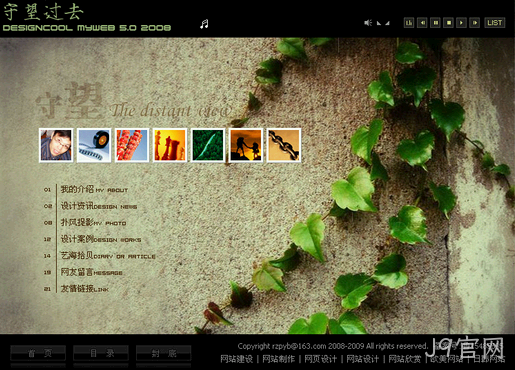515x370 pixels.
Task: Select 设计案例 Design Works menu item
Action: pos(101,239)
